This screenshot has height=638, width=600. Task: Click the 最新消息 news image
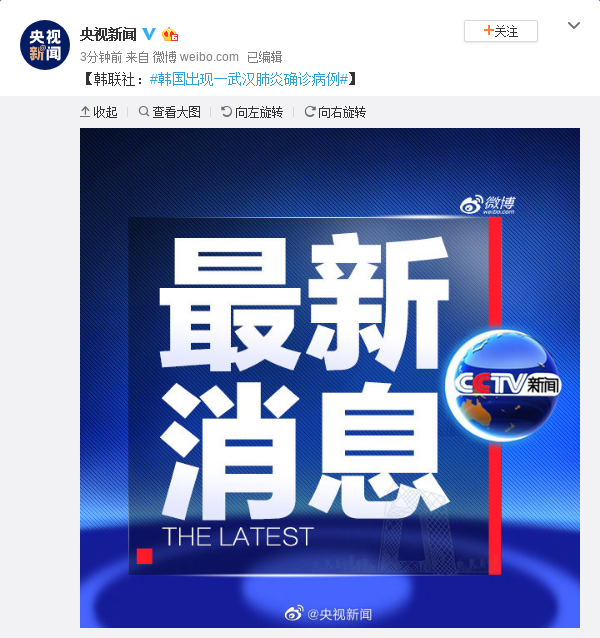pos(330,378)
